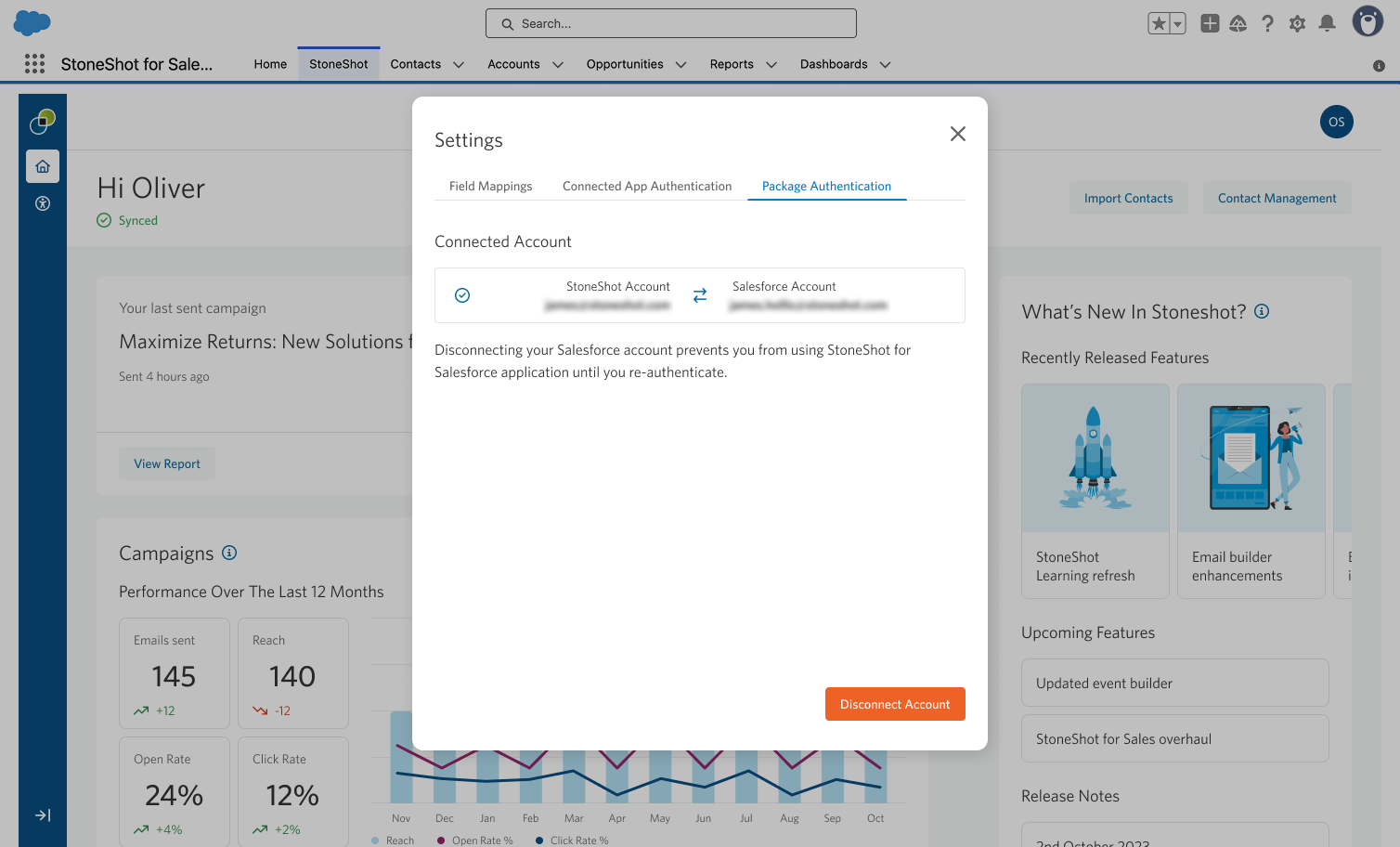Click the Click Rate 12% card
Screen dimensions: 1400x847
(x=293, y=792)
